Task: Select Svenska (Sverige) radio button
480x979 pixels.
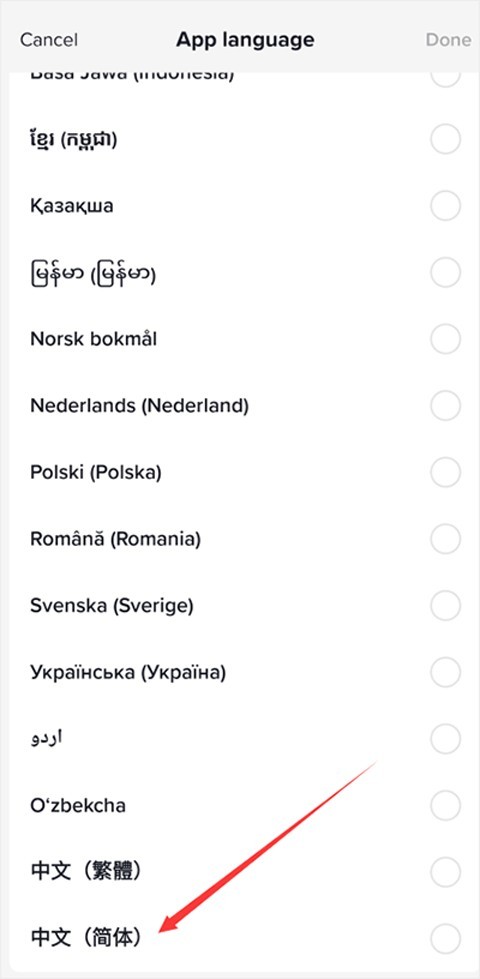Action: pyautogui.click(x=446, y=606)
